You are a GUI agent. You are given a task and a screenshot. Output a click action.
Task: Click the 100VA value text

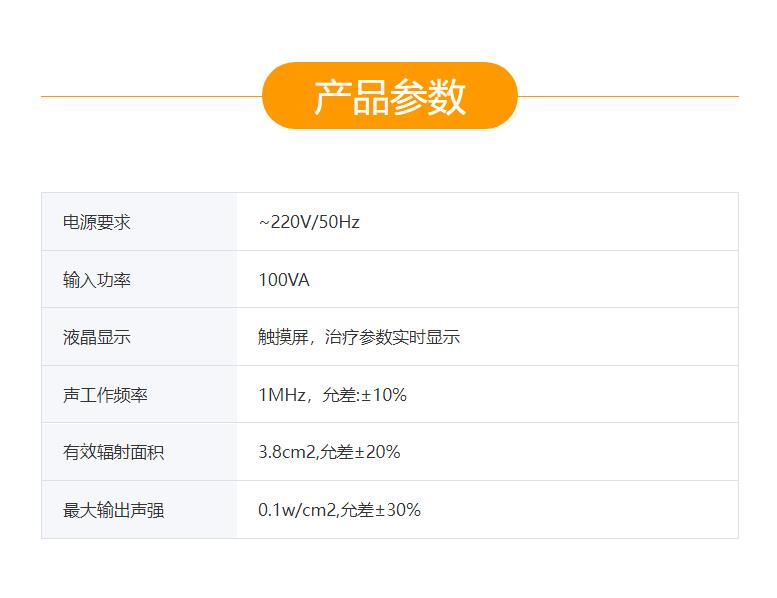point(284,280)
